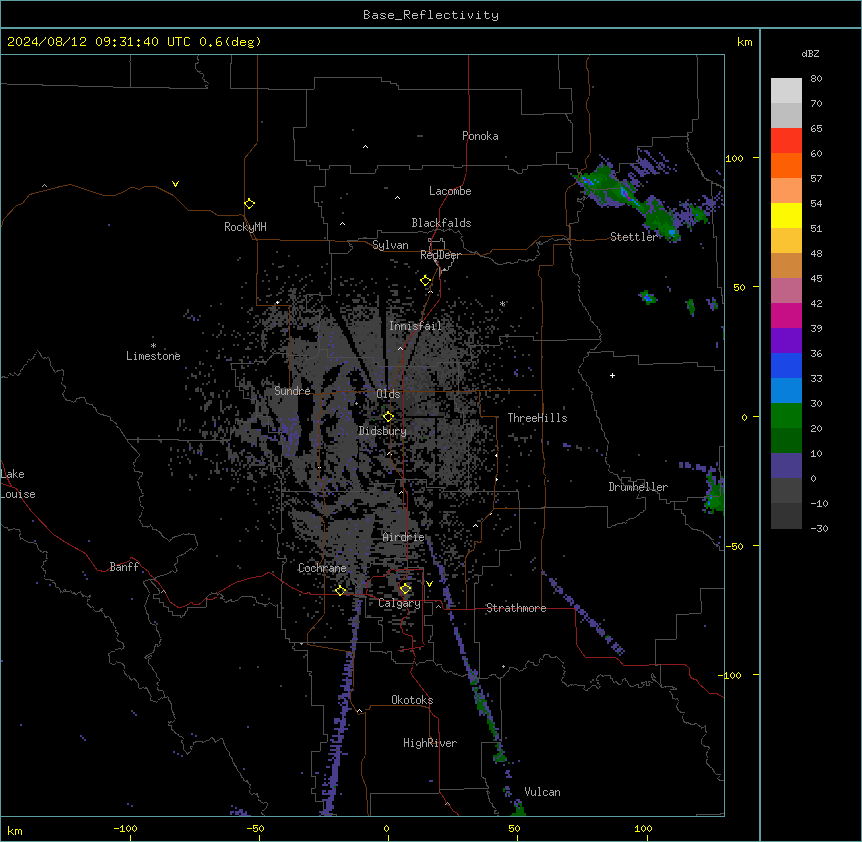Click the yellow V marker east of Calgary
This screenshot has width=862, height=842.
(429, 584)
